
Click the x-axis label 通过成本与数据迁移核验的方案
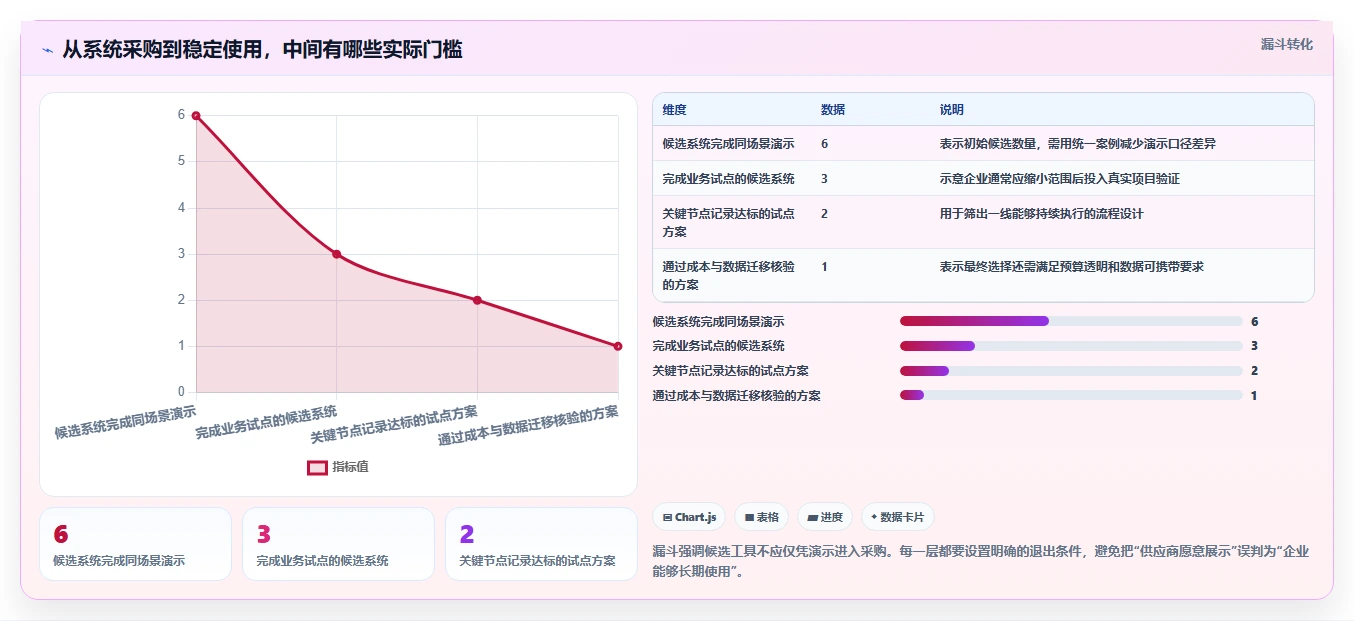point(528,425)
